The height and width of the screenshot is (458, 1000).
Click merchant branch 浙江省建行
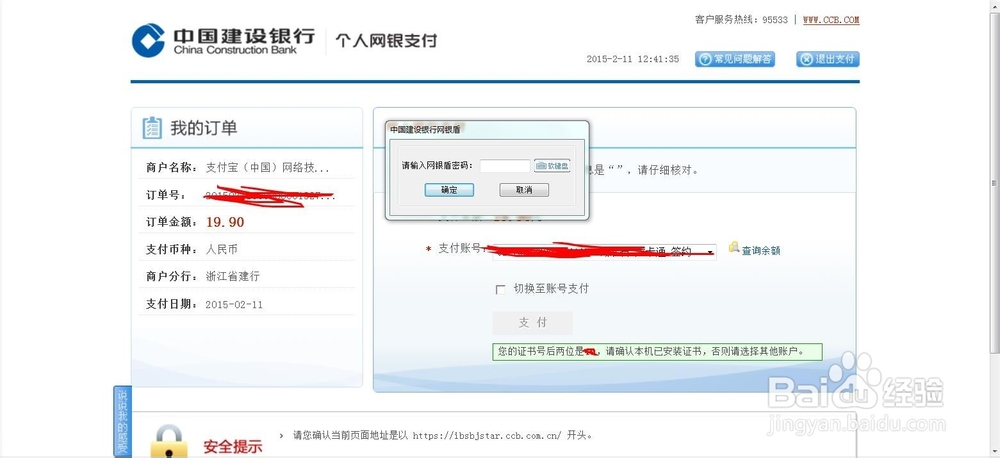coord(232,277)
